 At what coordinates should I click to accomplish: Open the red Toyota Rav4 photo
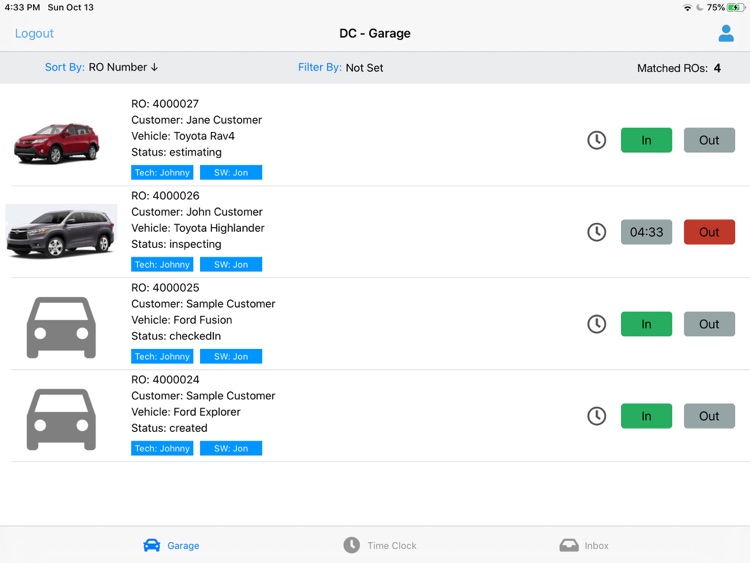(x=56, y=143)
